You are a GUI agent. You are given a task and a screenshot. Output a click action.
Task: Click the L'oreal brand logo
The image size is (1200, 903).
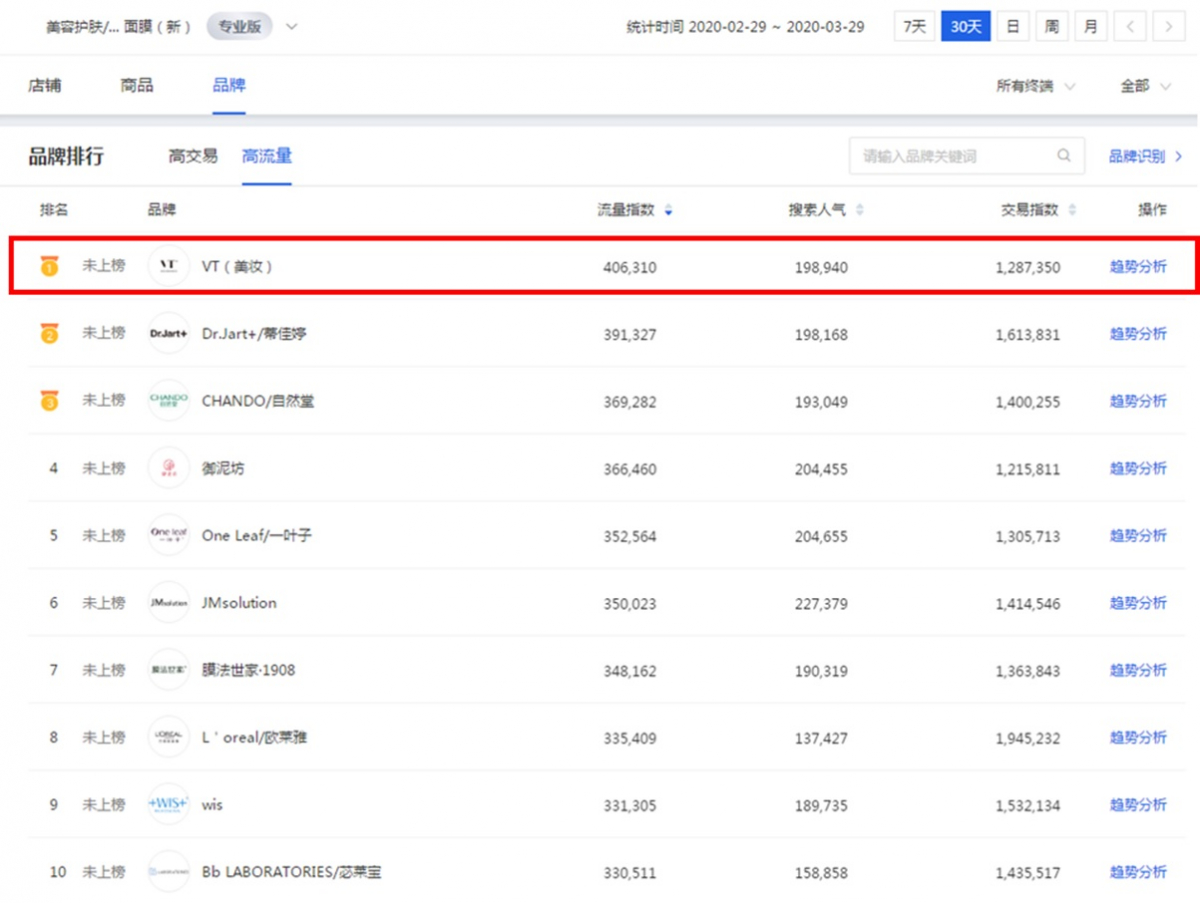168,737
